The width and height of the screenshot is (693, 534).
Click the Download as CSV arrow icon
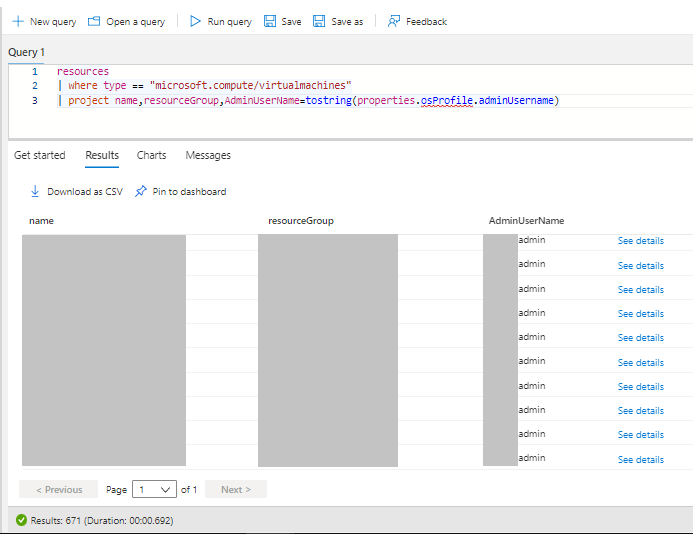point(35,191)
